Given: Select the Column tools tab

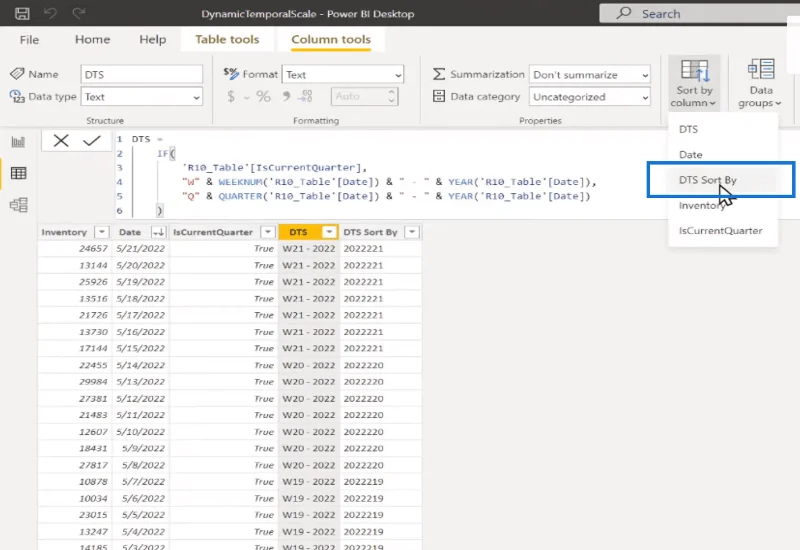Looking at the screenshot, I should (331, 39).
